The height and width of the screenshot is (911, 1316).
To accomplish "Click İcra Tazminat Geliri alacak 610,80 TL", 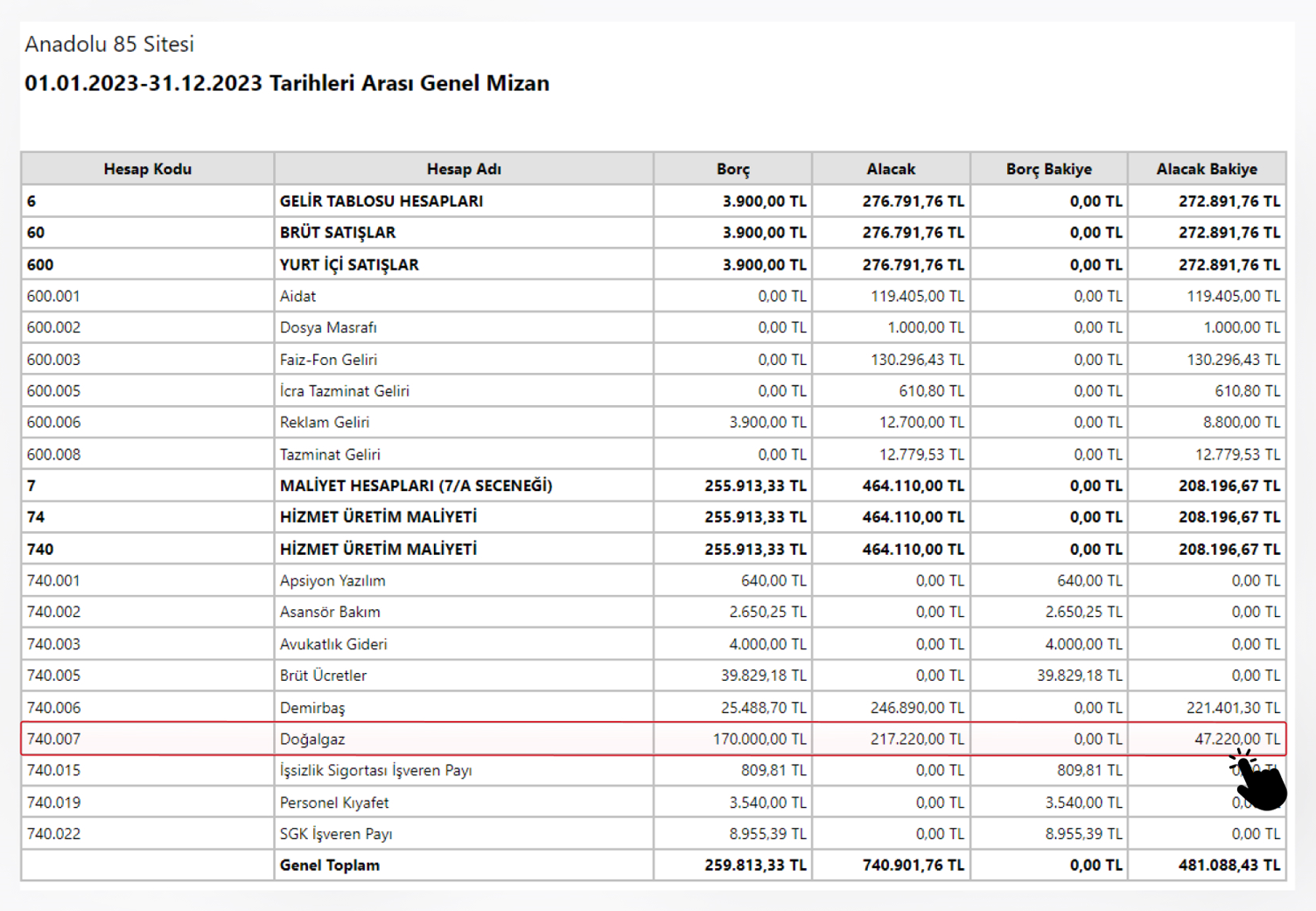I will (x=931, y=391).
